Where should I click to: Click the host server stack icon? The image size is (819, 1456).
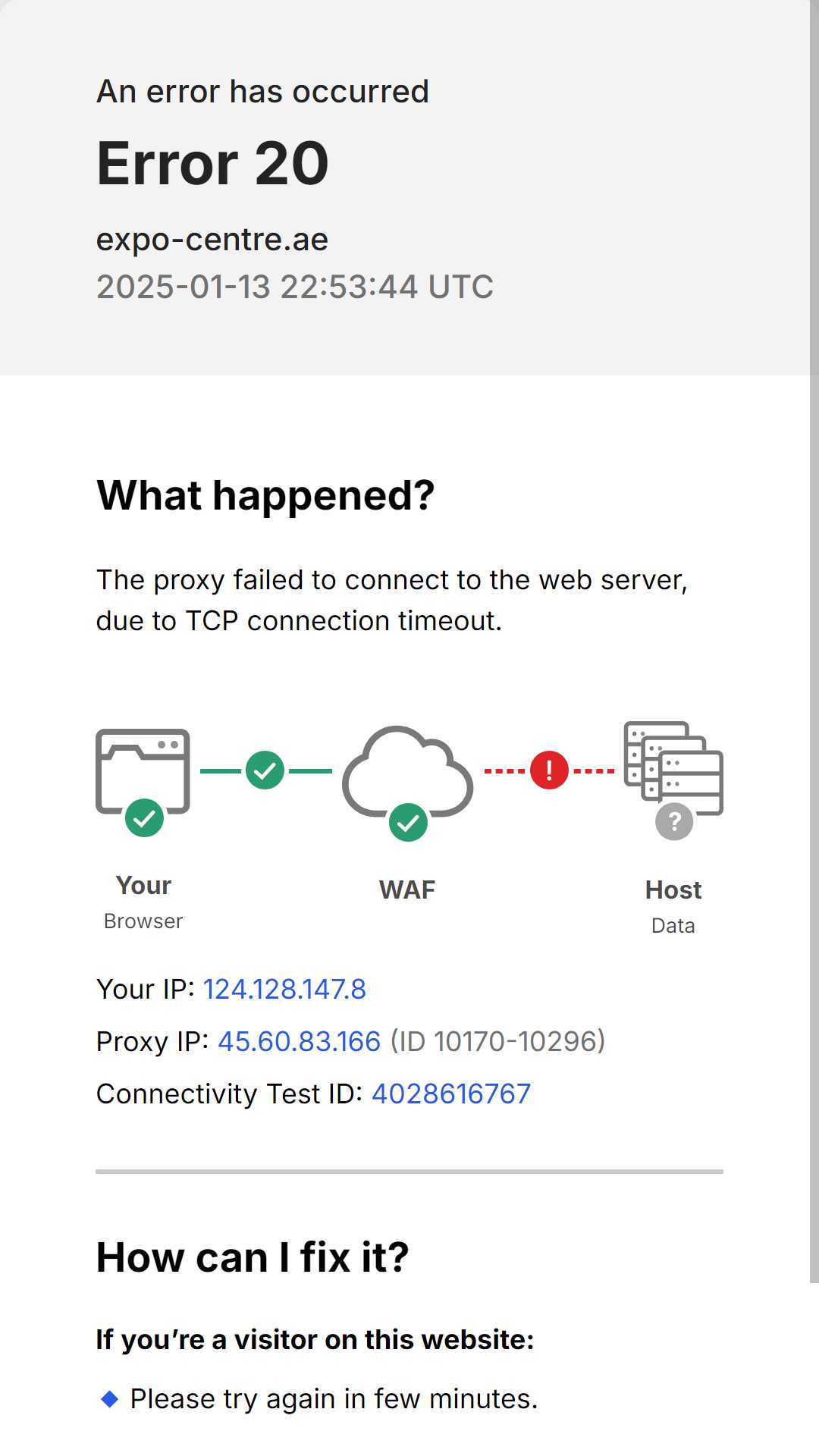673,767
